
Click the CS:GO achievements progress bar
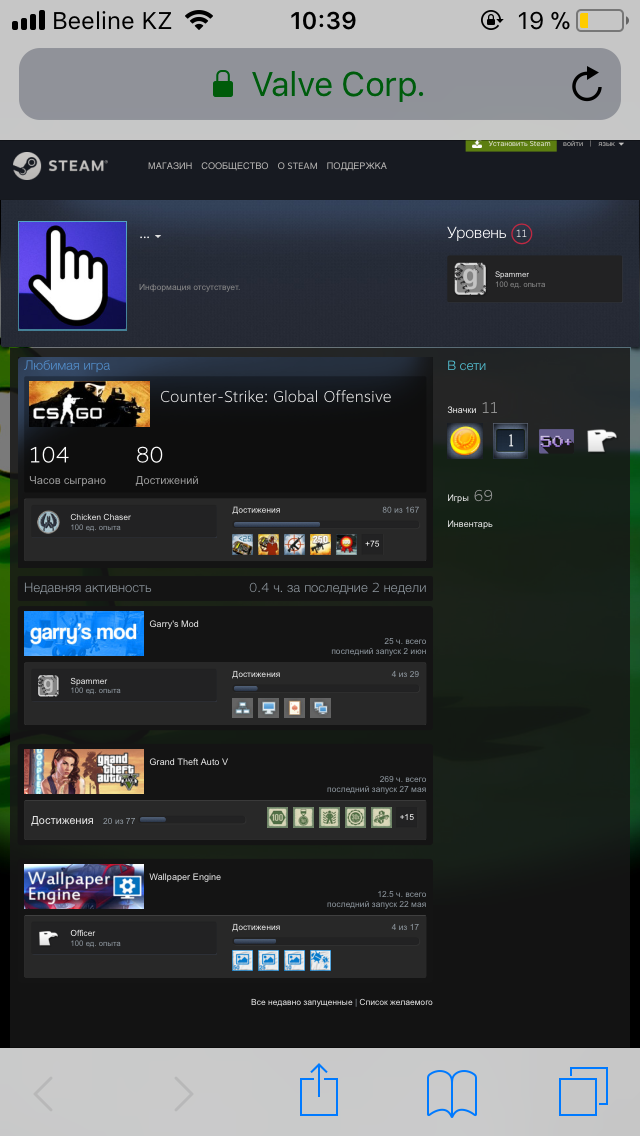pos(325,525)
